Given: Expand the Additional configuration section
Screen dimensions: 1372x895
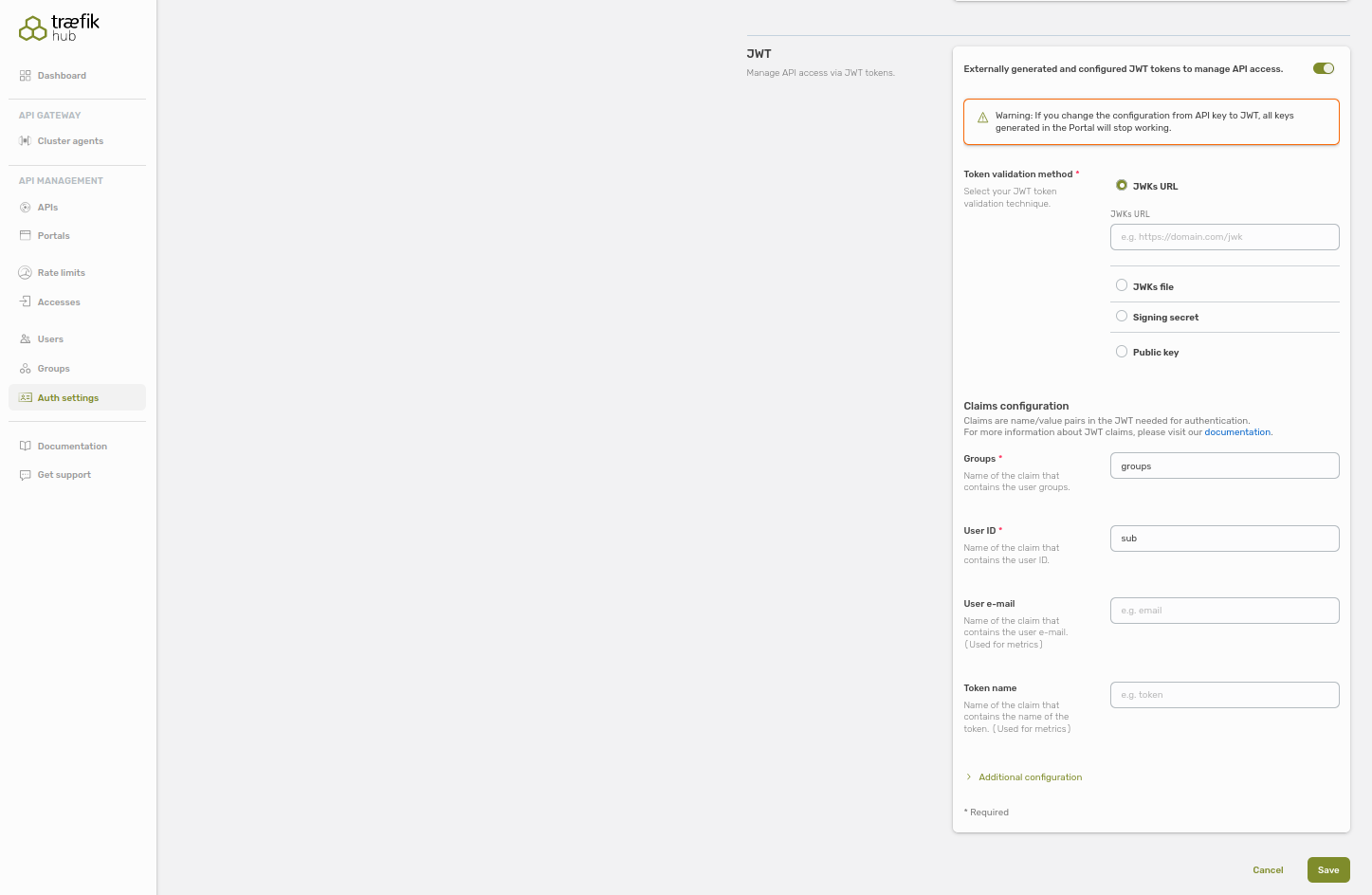Looking at the screenshot, I should tap(1030, 776).
